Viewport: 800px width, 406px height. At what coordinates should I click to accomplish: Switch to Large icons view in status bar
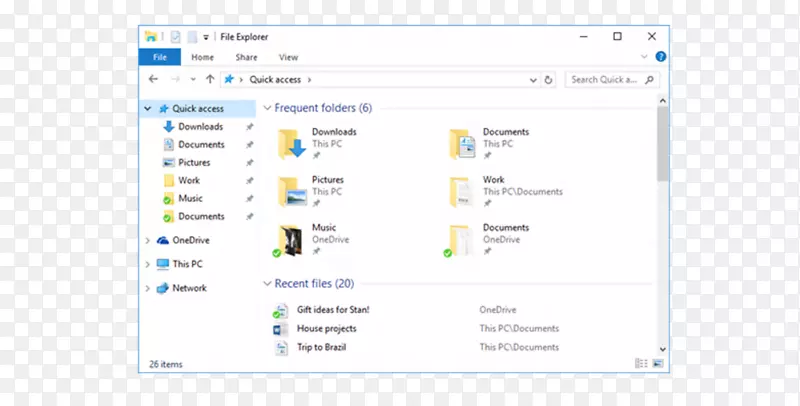click(x=658, y=364)
